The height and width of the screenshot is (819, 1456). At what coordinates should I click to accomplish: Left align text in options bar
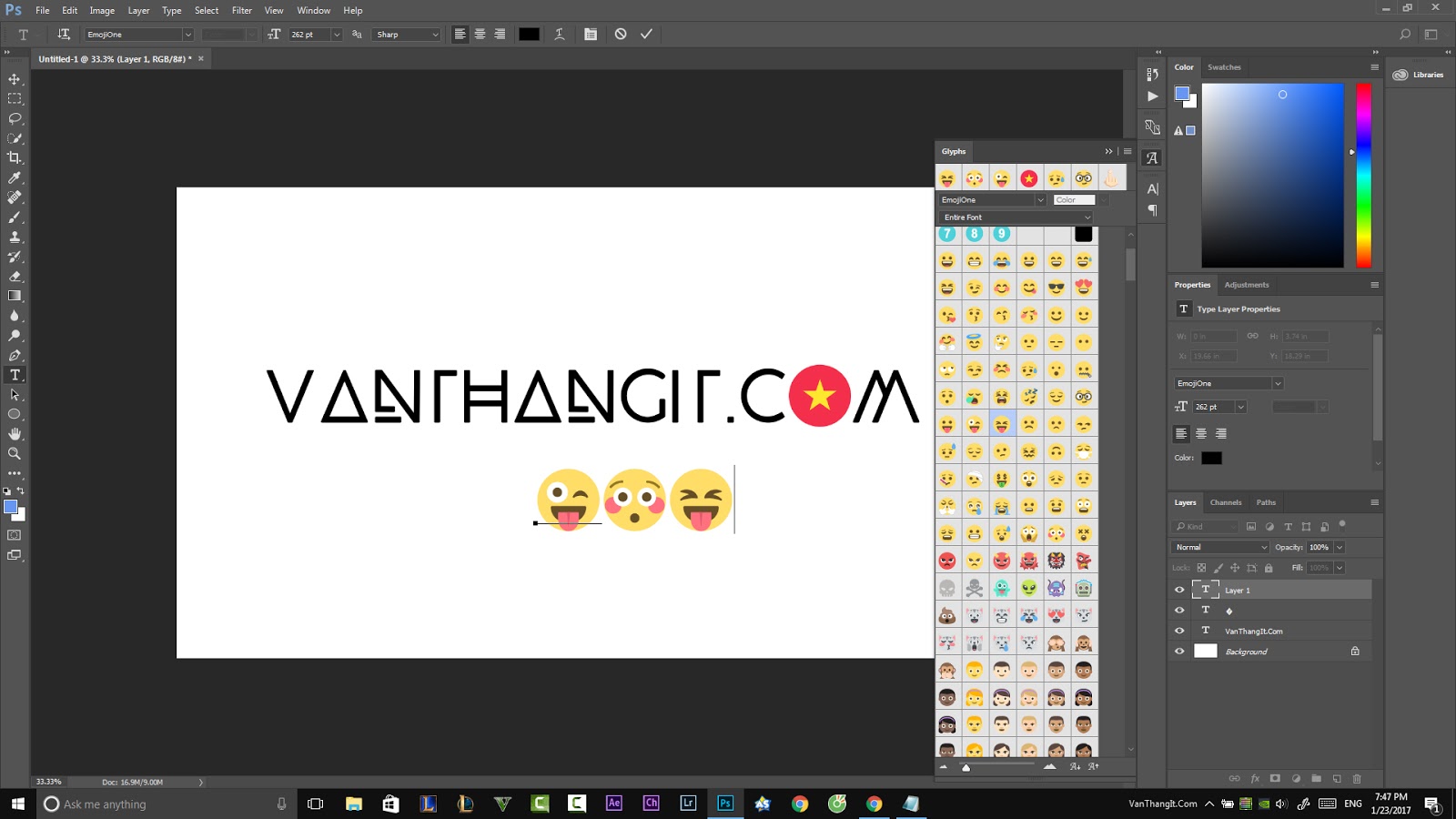pos(460,34)
